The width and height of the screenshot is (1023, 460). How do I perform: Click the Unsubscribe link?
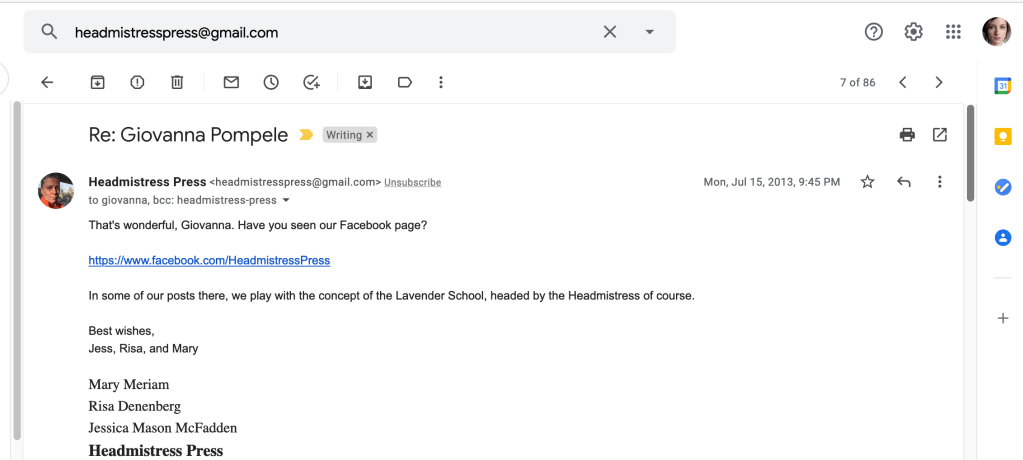pos(412,183)
